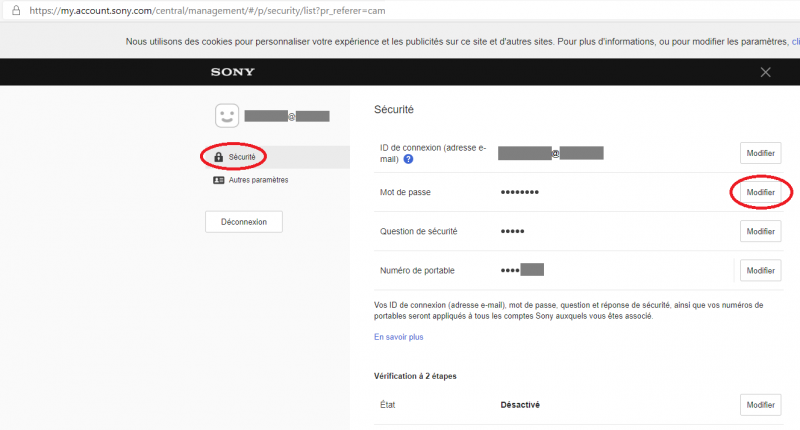Edit the Question de sécurité via Modifier
Image resolution: width=800 pixels, height=430 pixels.
[x=760, y=231]
